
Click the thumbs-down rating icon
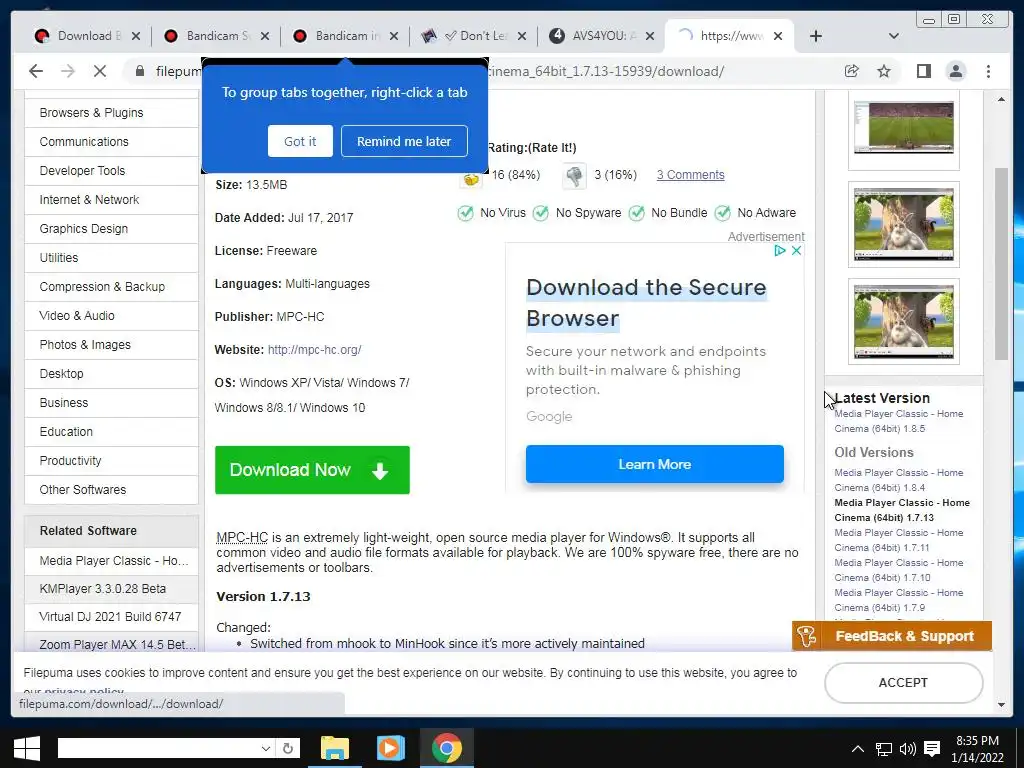[x=574, y=176]
